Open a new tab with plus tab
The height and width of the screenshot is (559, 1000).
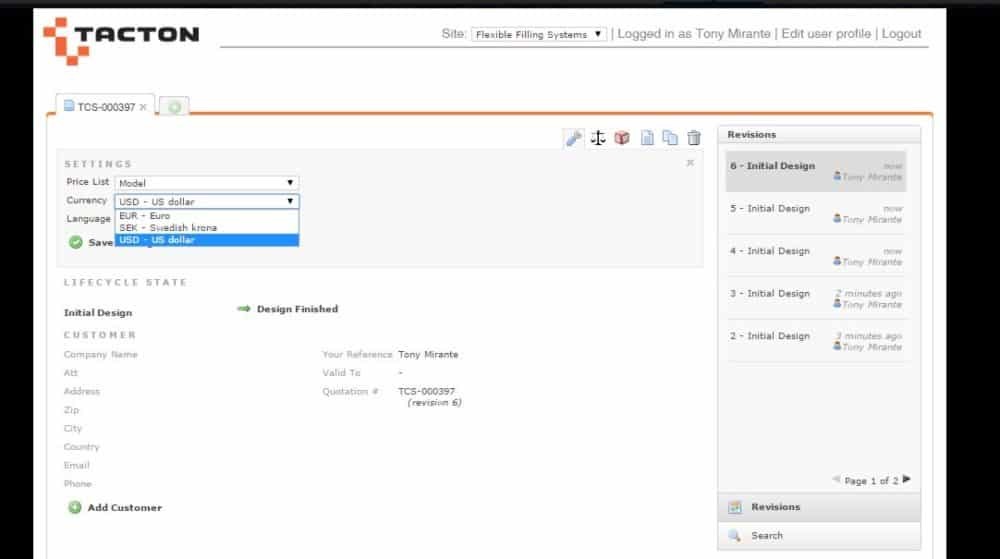(174, 107)
